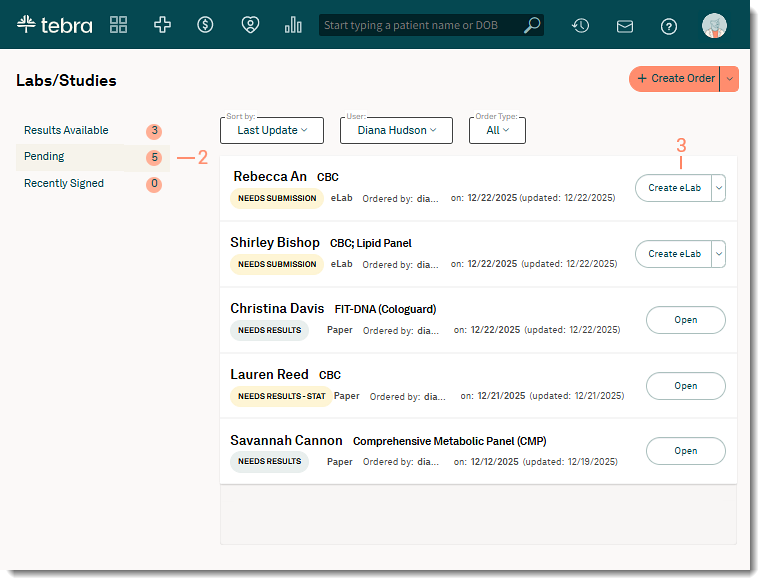This screenshot has width=765, height=585.
Task: Click patient name Rebecca An
Action: (270, 176)
